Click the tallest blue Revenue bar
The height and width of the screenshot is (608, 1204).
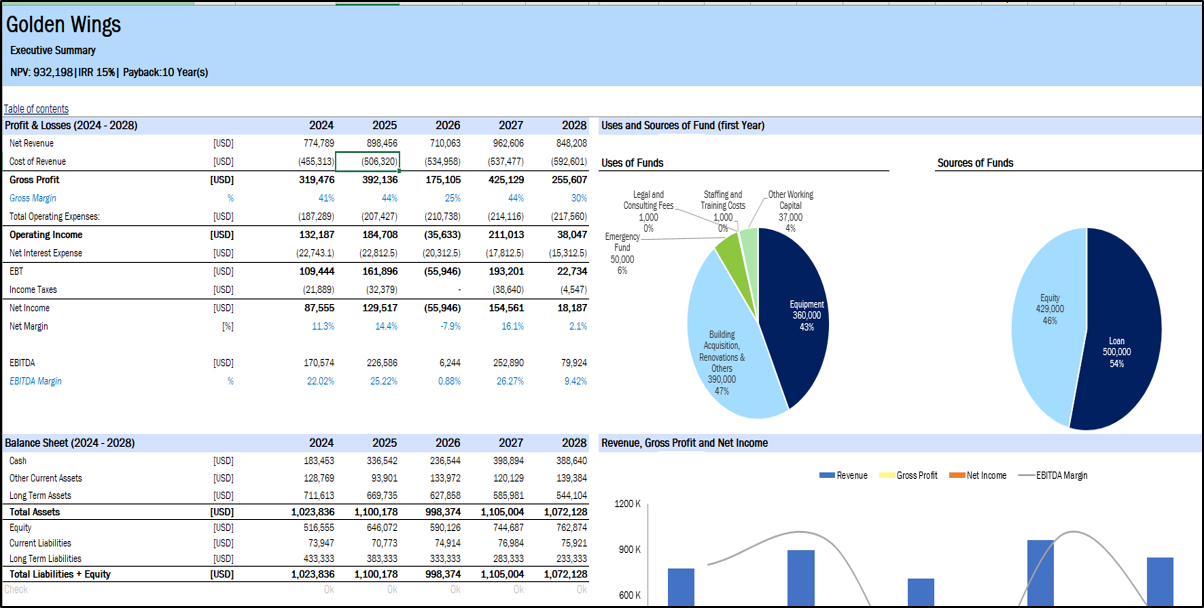pyautogui.click(x=1040, y=573)
